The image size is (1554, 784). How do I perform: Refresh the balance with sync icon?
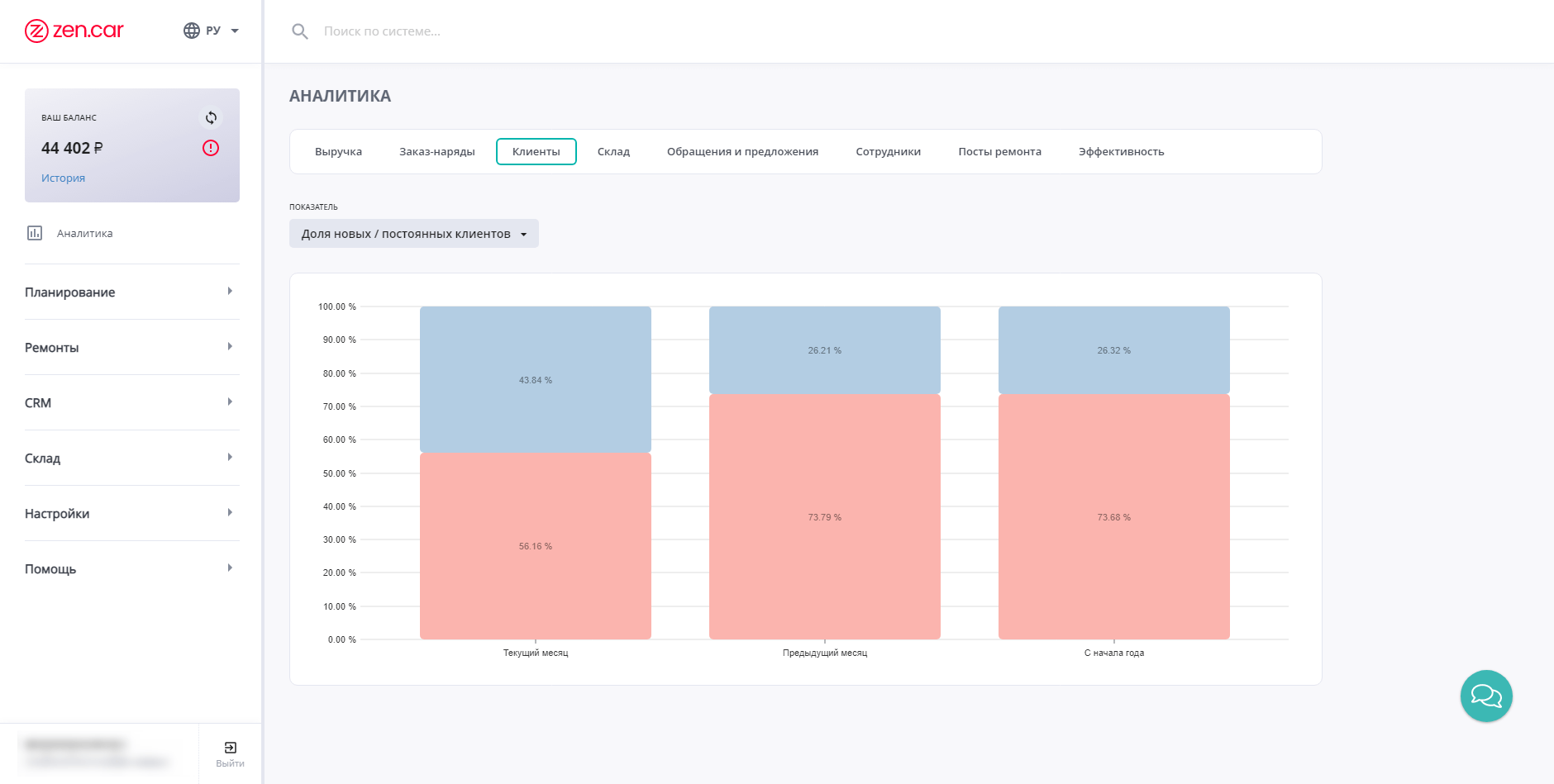point(211,118)
